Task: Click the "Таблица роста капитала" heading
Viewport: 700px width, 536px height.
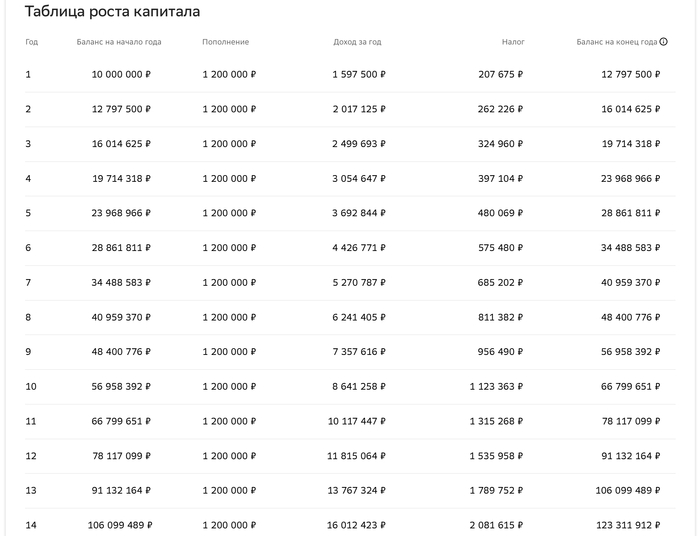Action: 112,12
